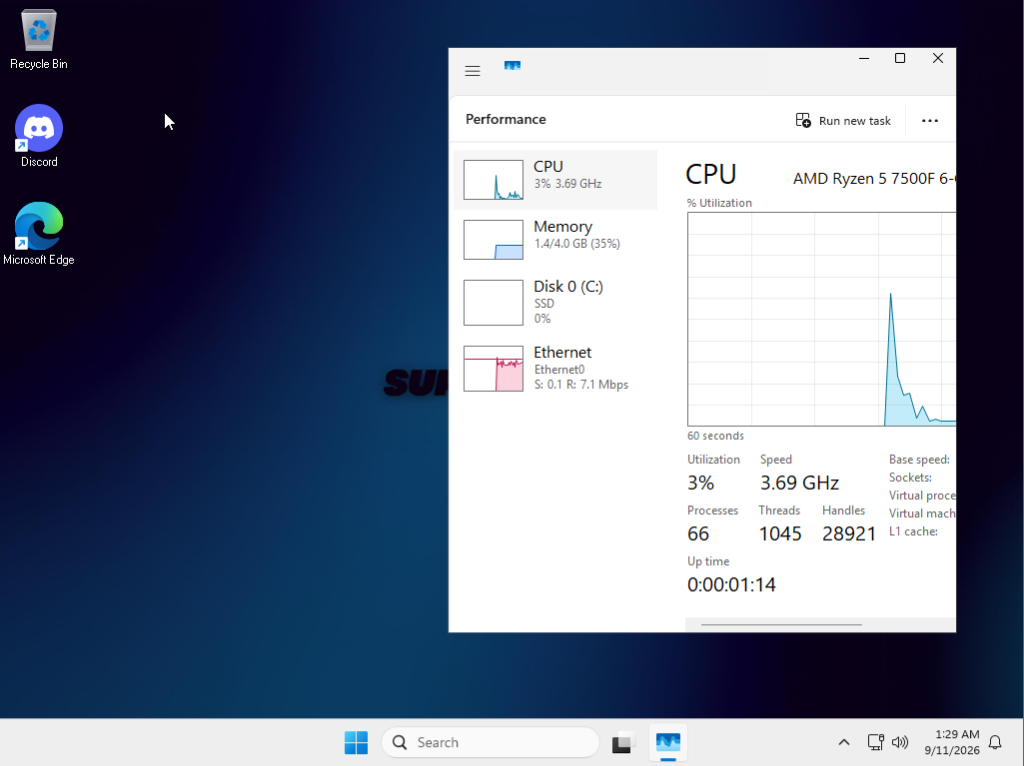The height and width of the screenshot is (766, 1024).
Task: Click the Threads value '1045'
Action: coord(780,534)
